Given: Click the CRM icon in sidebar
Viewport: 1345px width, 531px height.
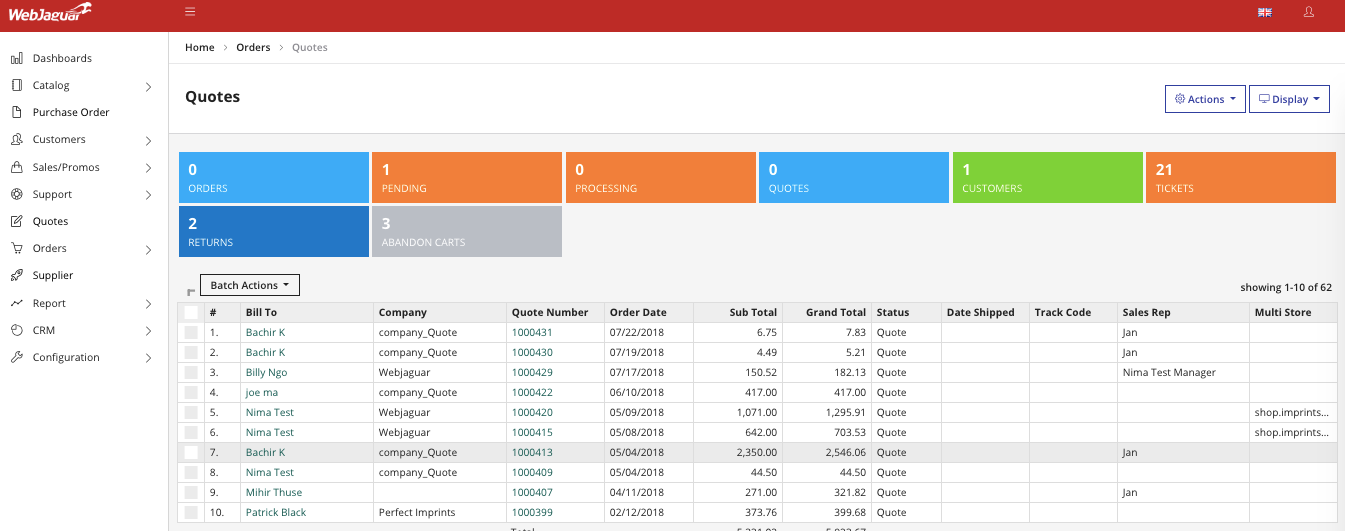Looking at the screenshot, I should tap(16, 330).
